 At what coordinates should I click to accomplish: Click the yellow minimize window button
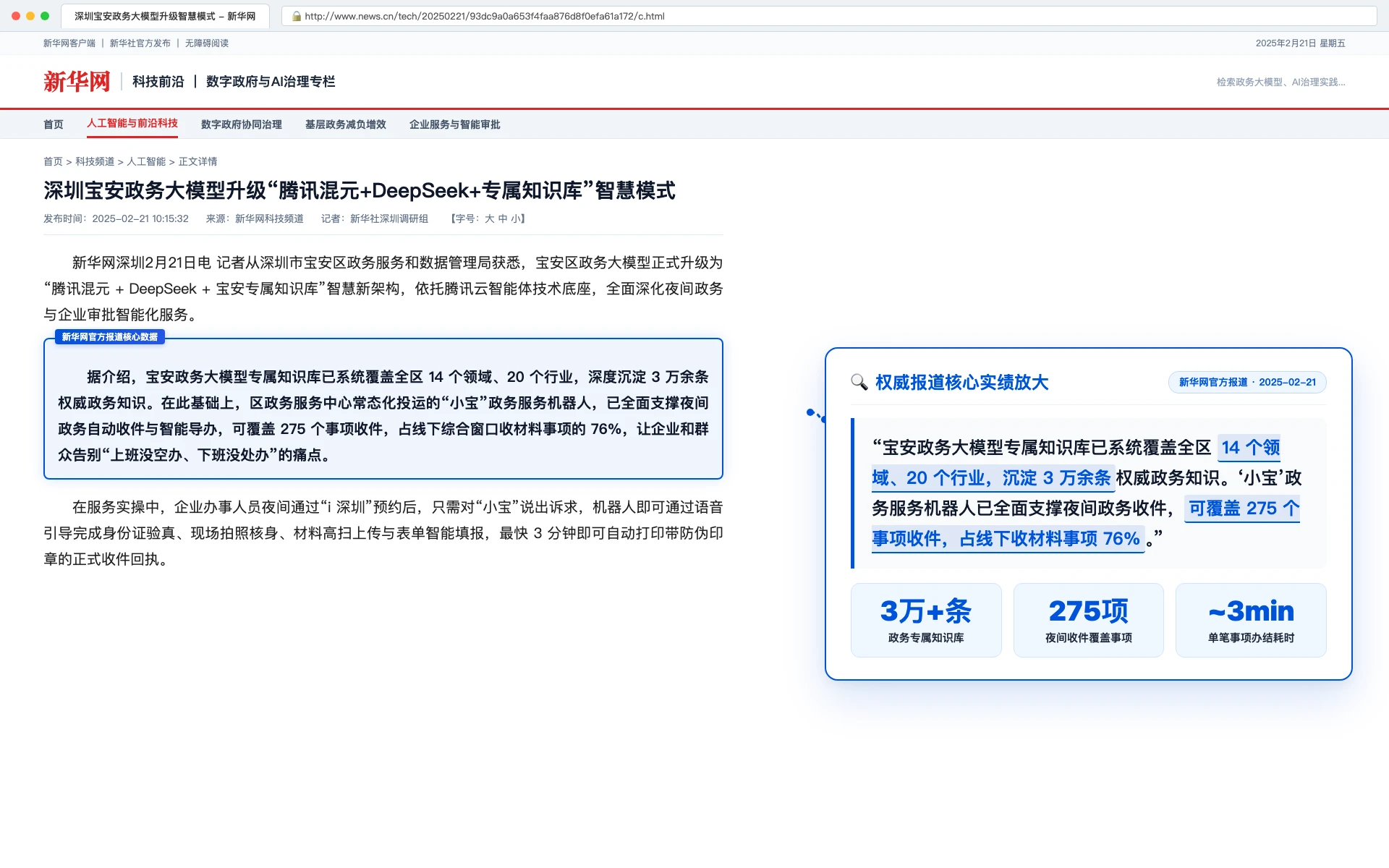(30, 16)
